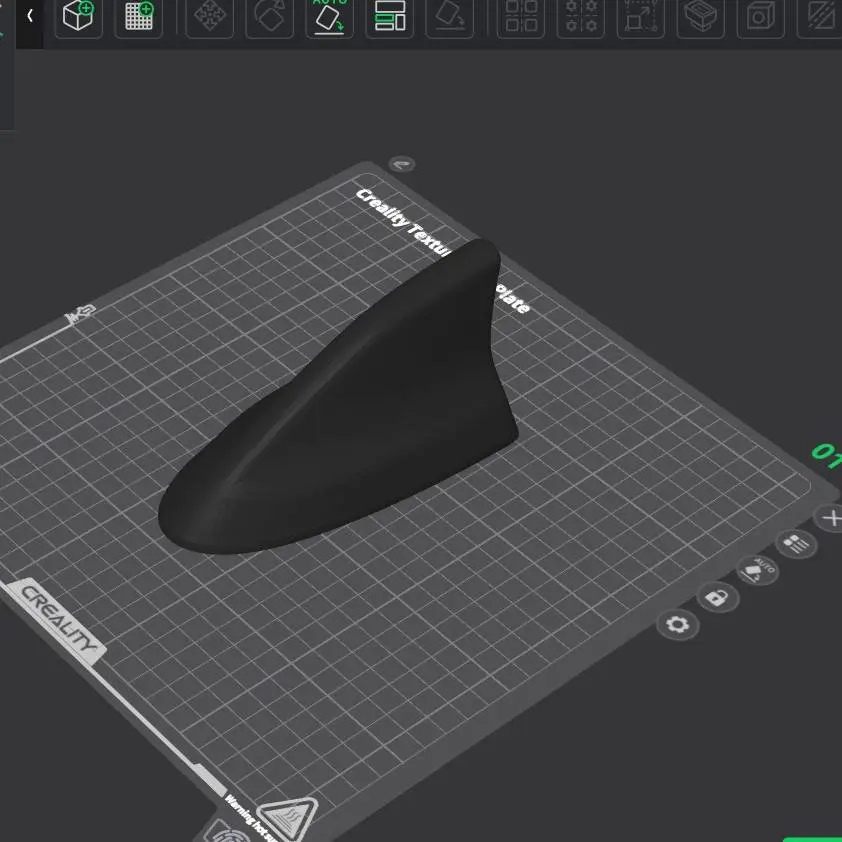Click the cube with circle toolbar icon

pos(761,16)
